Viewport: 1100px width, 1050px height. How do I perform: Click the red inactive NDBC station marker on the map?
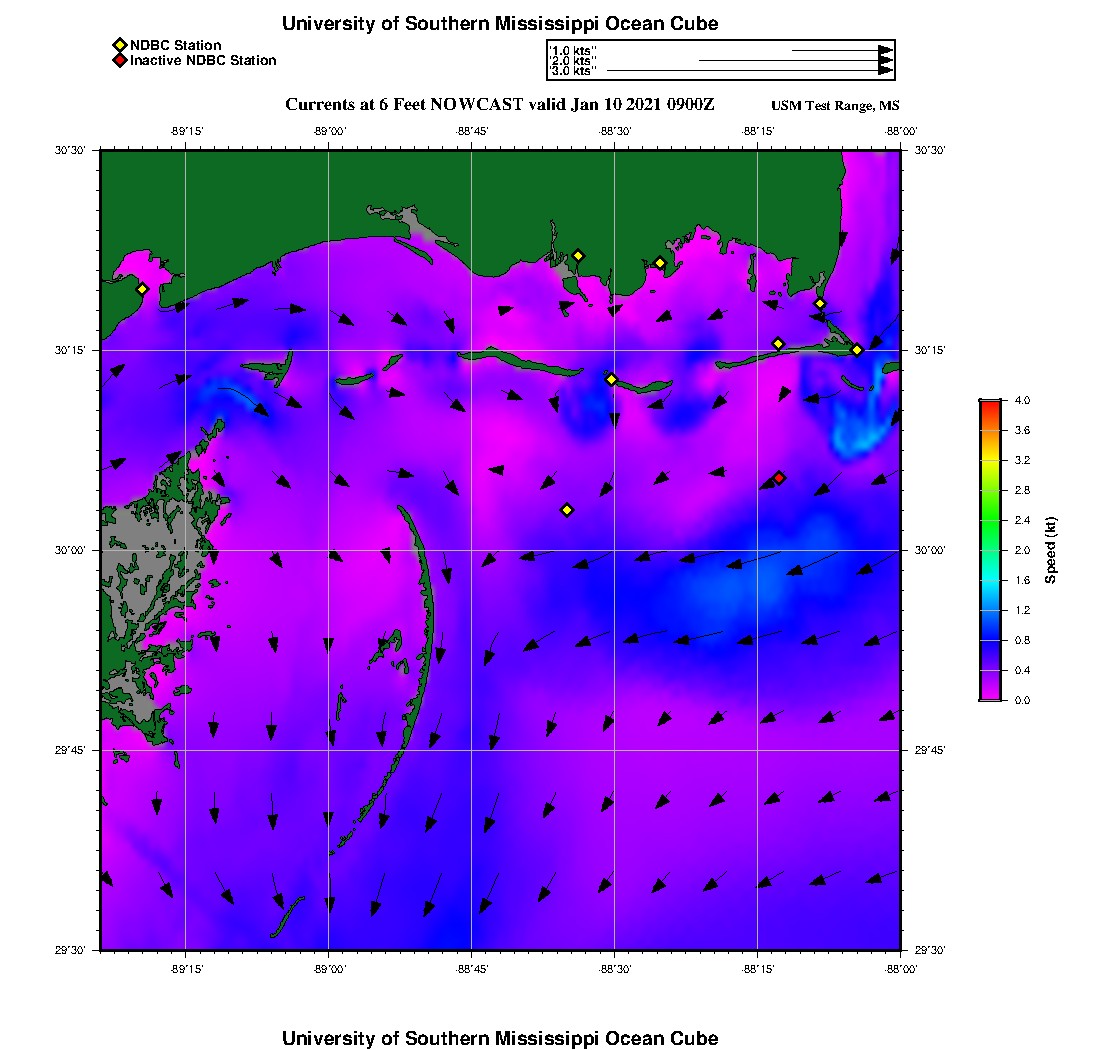tap(779, 478)
